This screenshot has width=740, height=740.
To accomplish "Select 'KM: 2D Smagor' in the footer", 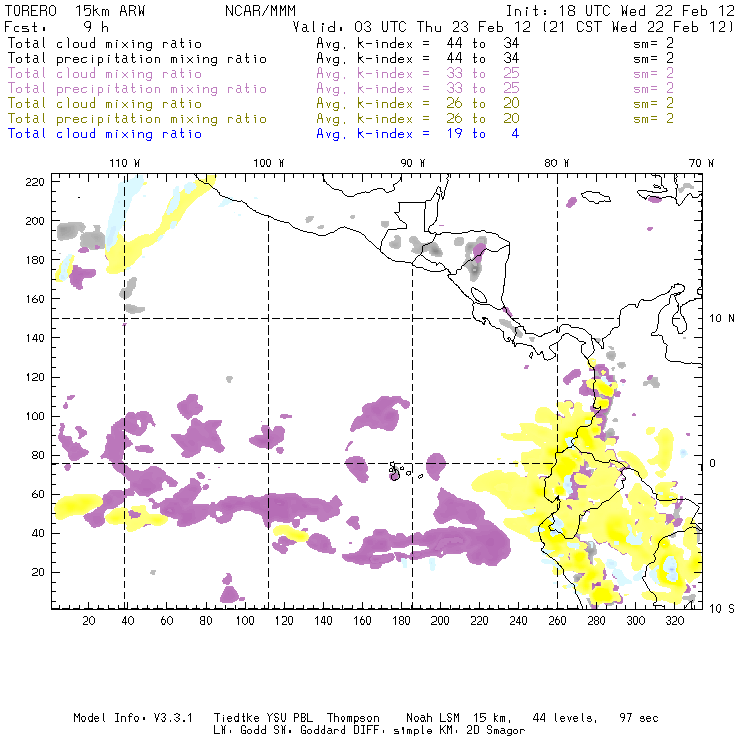I will pos(482,730).
